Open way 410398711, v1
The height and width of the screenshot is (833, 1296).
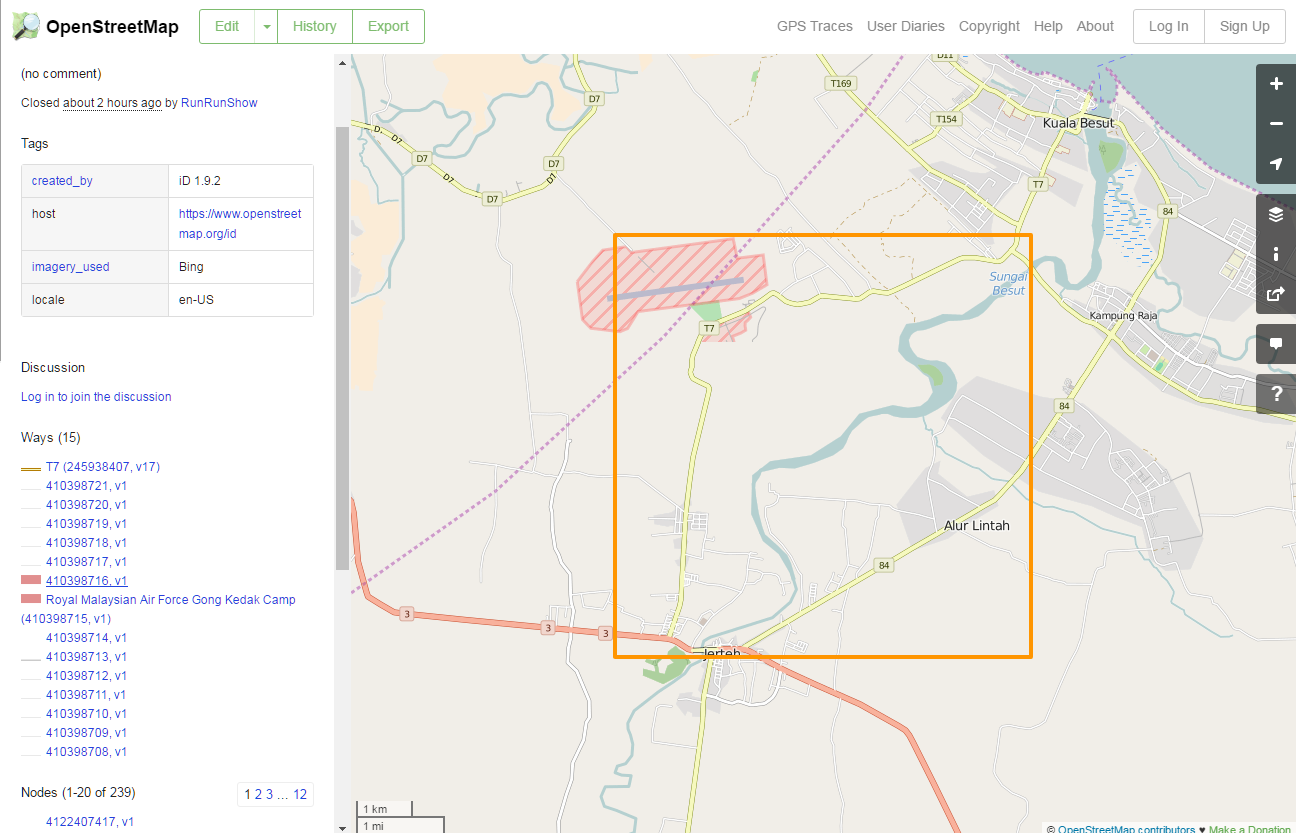86,695
